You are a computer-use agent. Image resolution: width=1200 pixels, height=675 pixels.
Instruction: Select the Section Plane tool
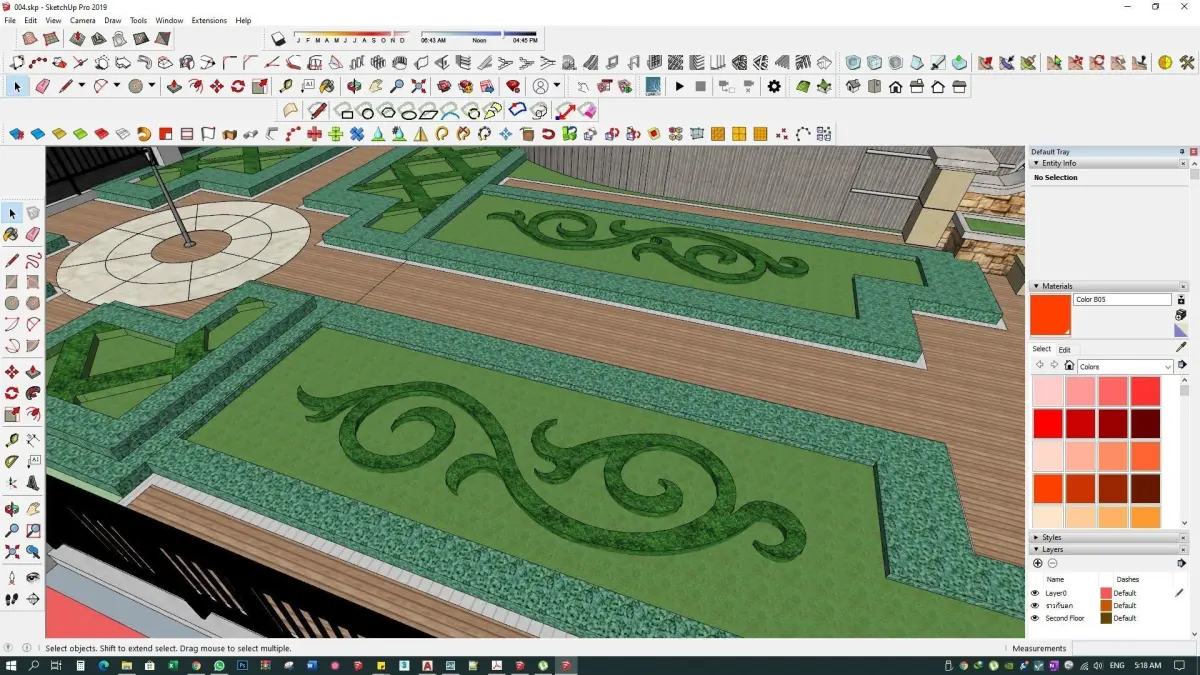click(33, 598)
